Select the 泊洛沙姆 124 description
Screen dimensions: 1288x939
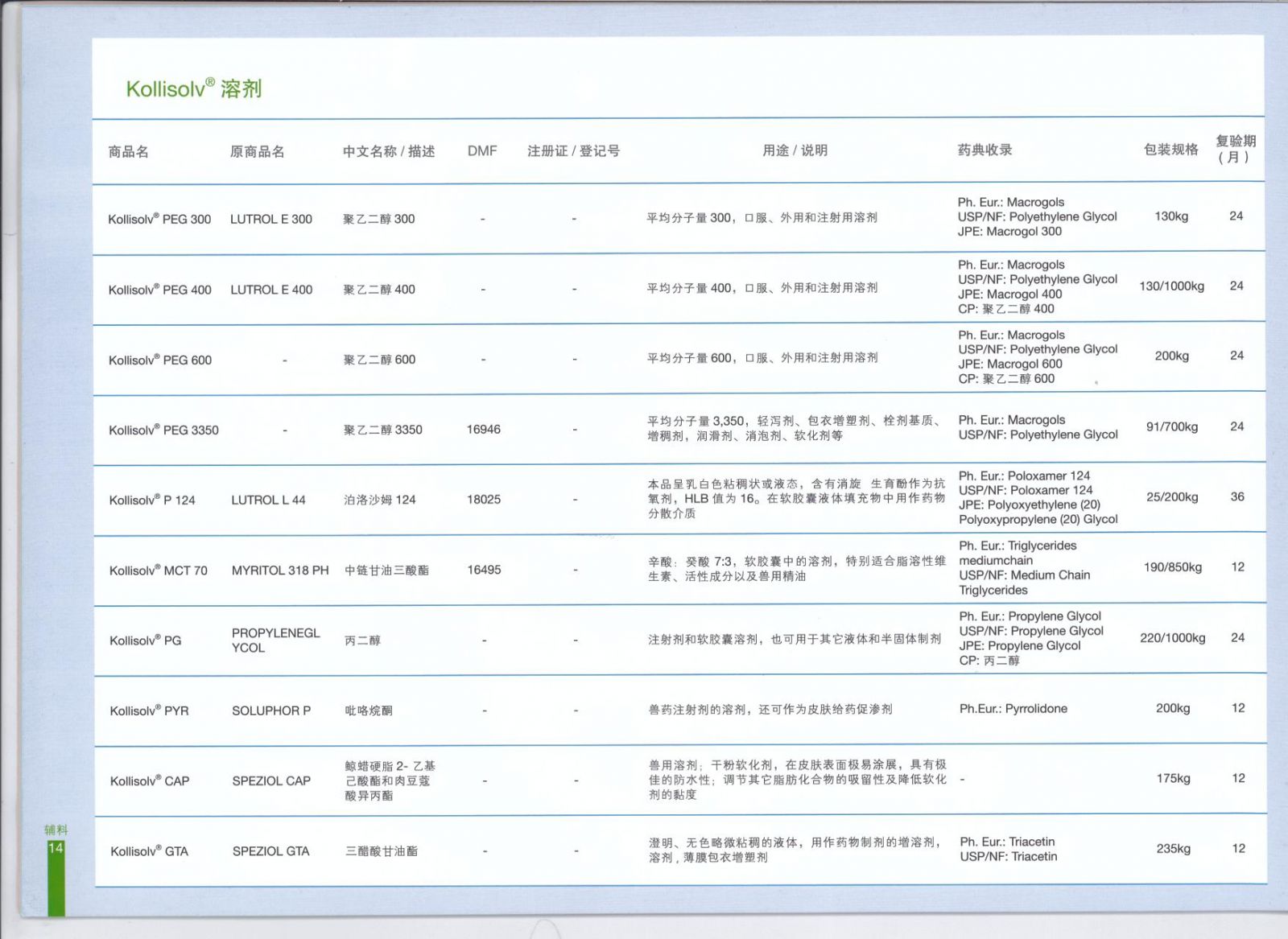380,500
